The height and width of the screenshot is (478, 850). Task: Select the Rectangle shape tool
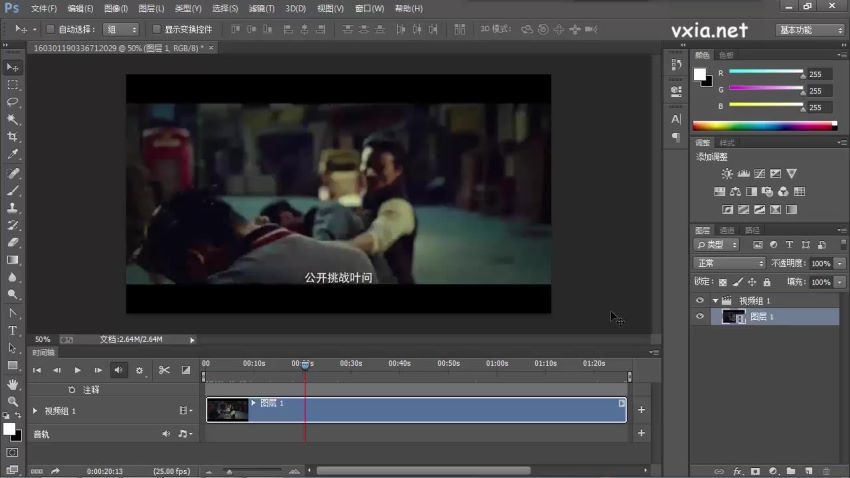[12, 365]
